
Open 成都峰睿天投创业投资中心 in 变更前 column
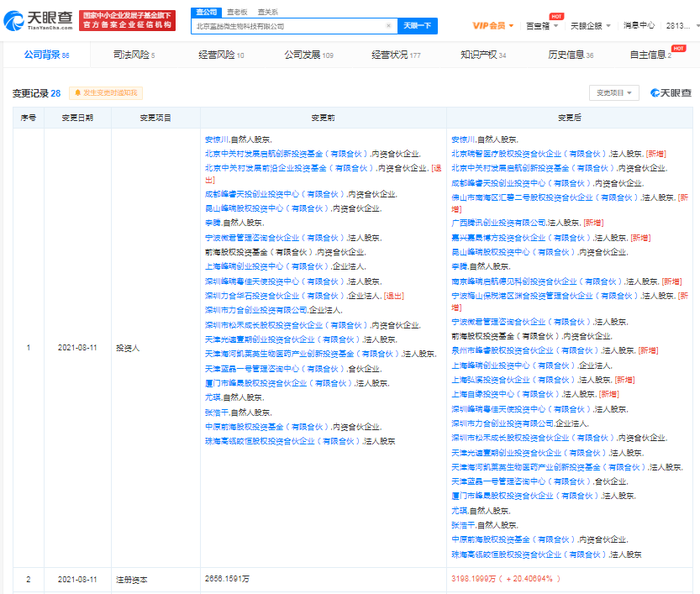point(275,194)
